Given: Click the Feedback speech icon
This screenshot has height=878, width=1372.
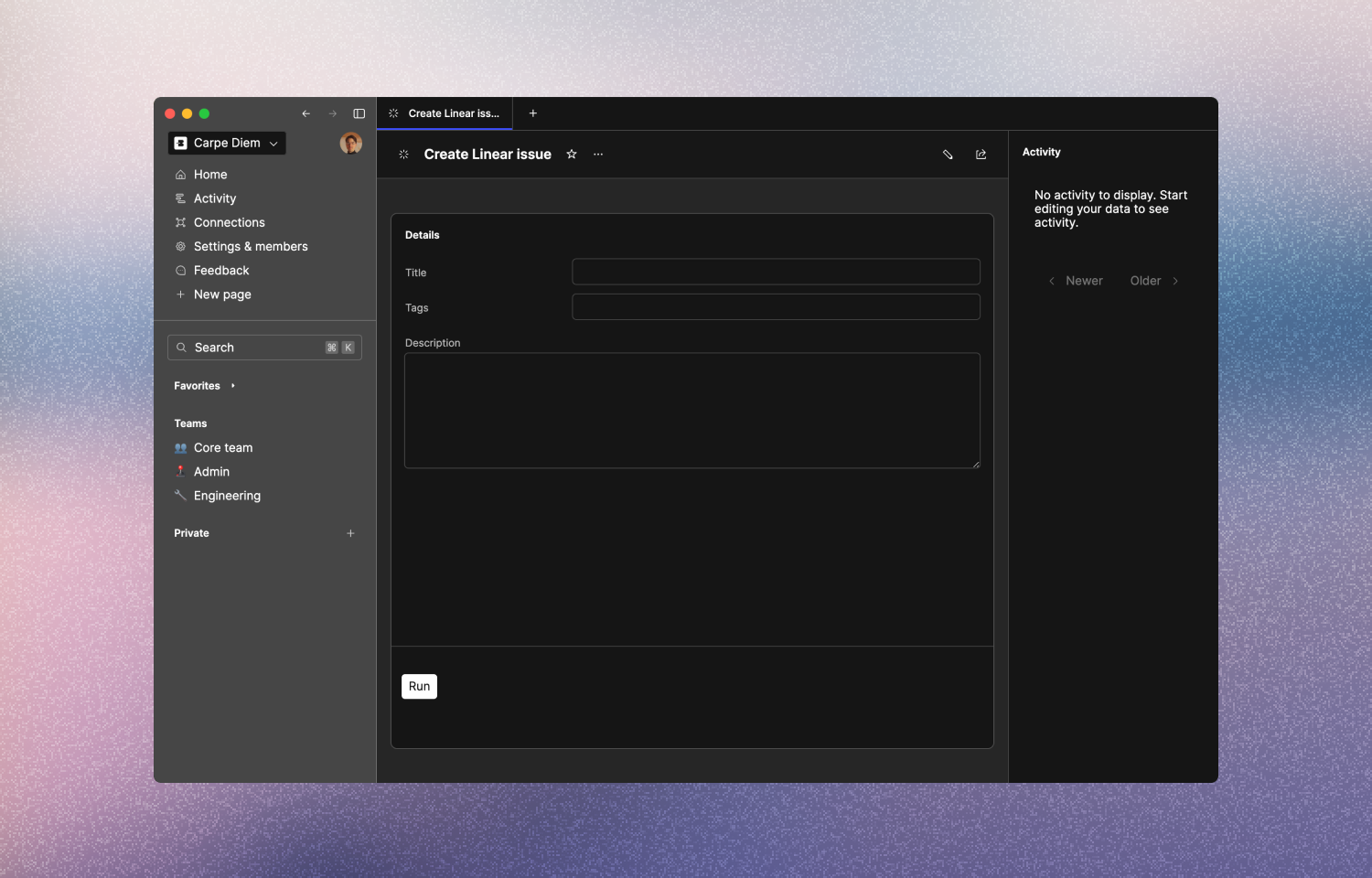Looking at the screenshot, I should (x=181, y=271).
